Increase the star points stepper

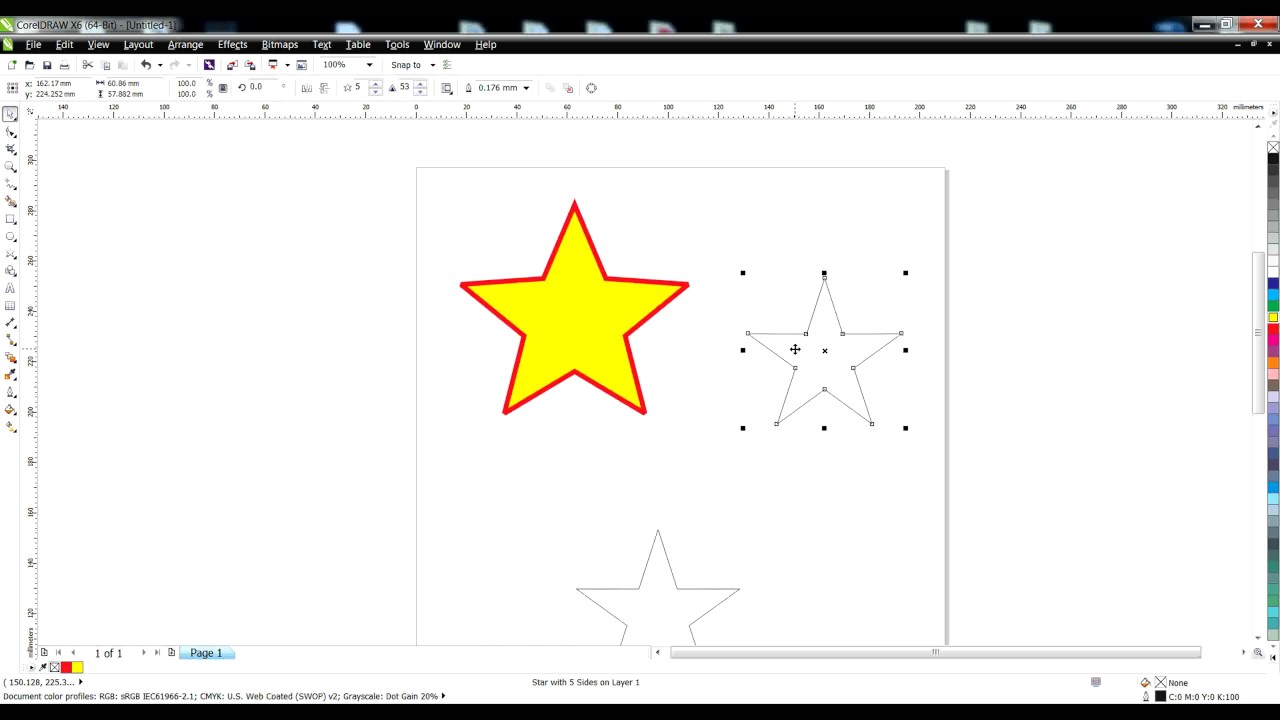[376, 84]
